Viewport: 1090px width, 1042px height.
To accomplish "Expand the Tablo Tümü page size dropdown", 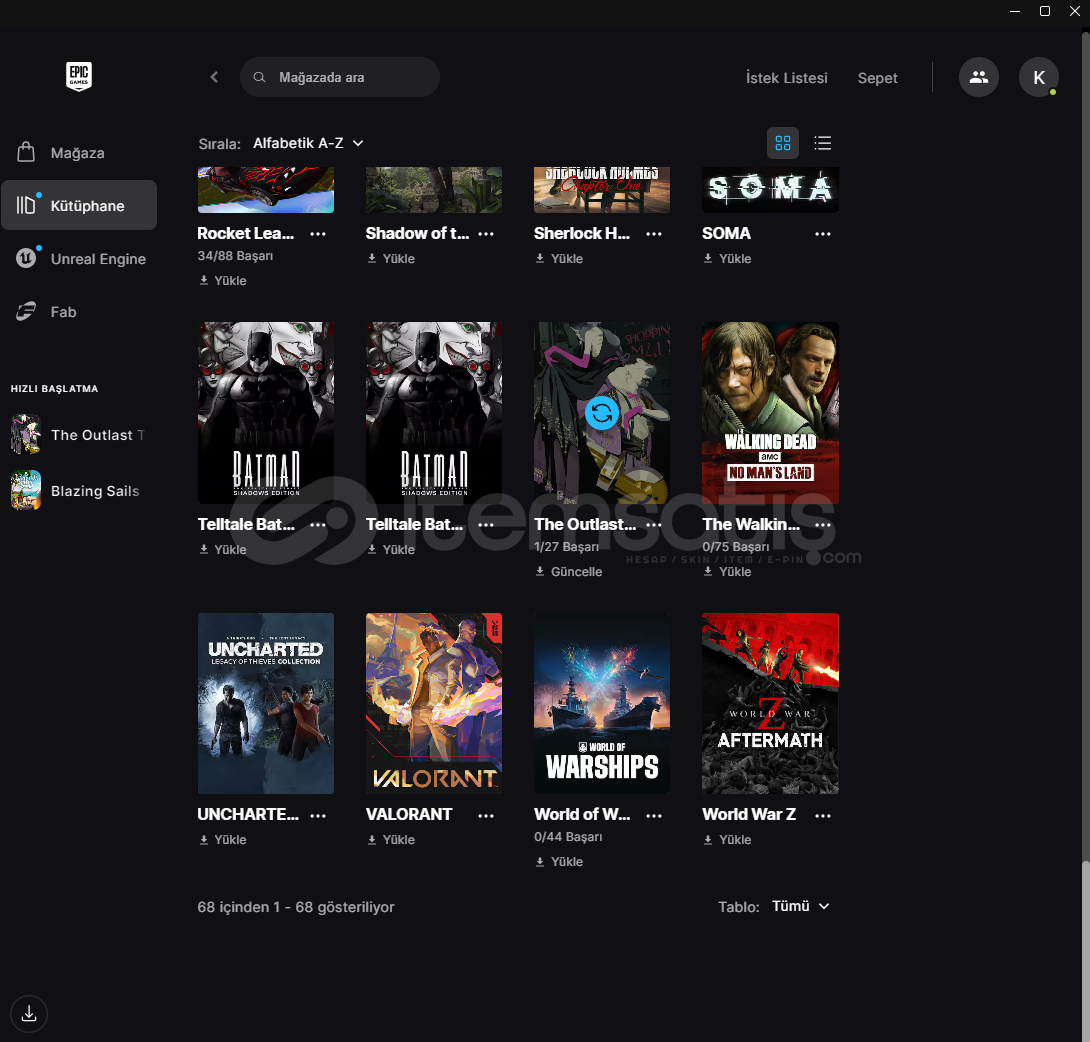I will [x=801, y=906].
